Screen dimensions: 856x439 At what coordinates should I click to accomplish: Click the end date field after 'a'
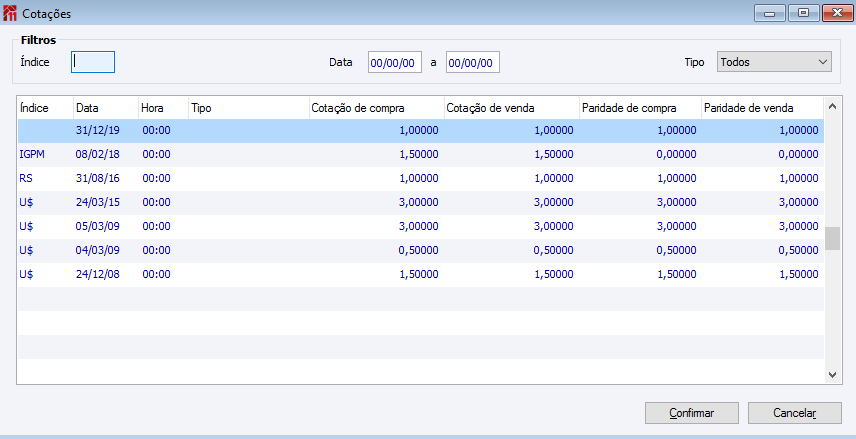[x=473, y=62]
